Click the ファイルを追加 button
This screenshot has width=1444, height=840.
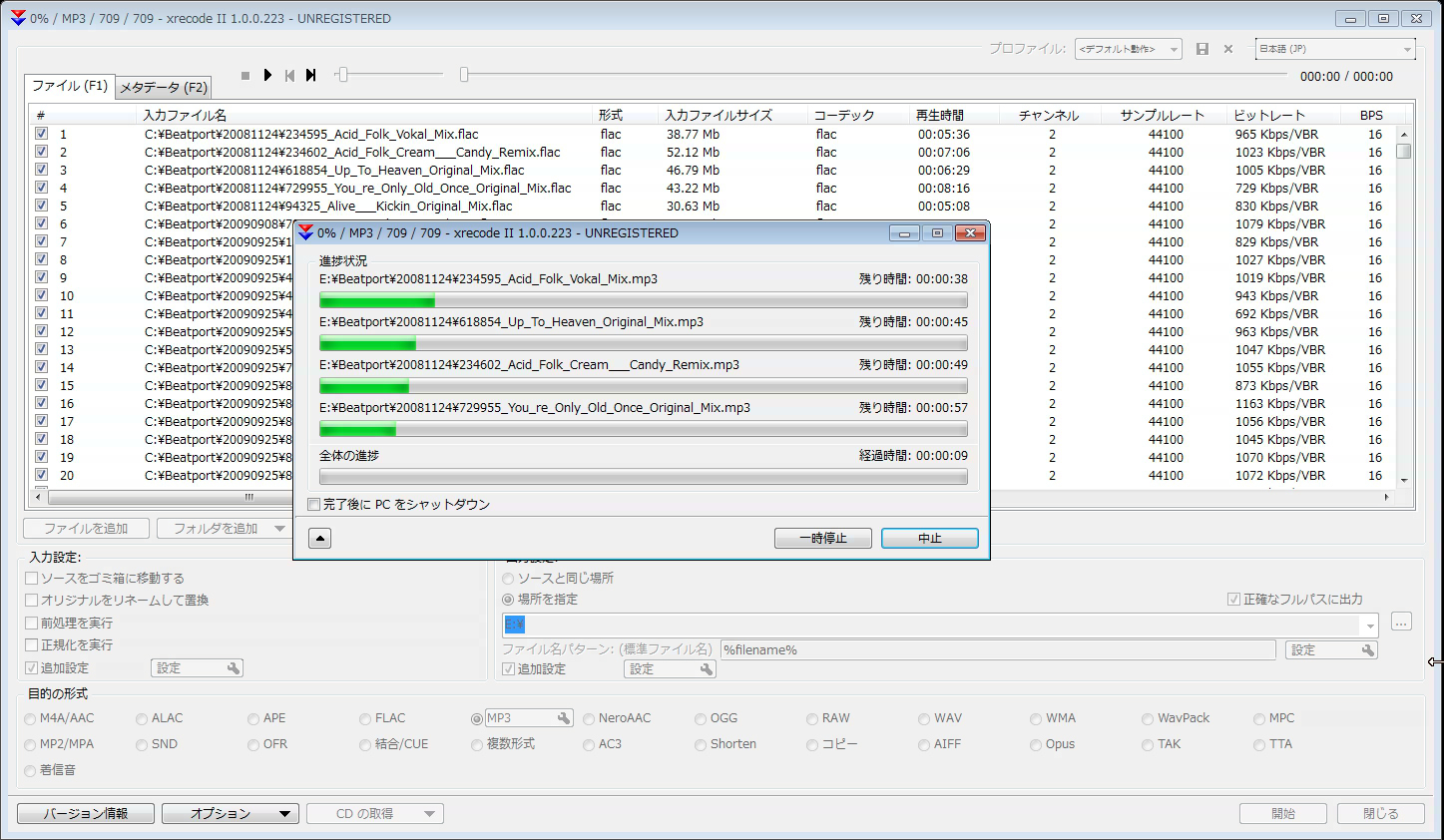(x=87, y=529)
